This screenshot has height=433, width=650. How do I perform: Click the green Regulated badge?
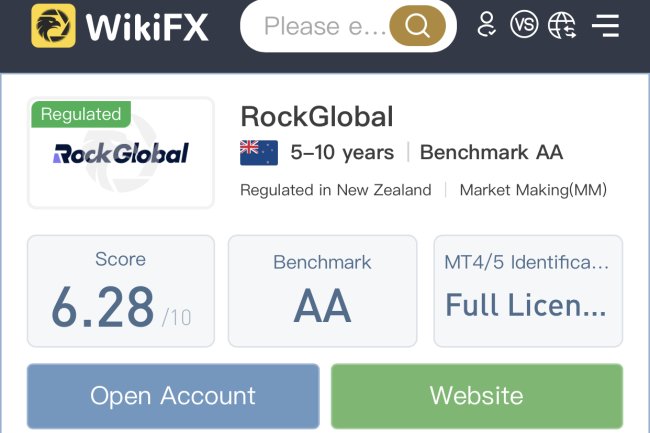point(81,114)
